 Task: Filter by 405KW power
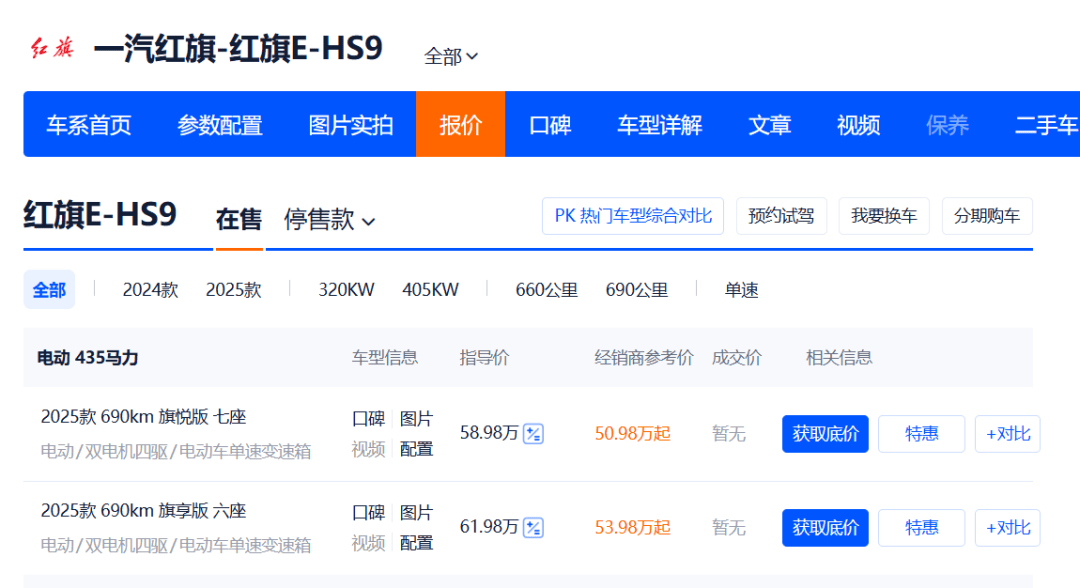point(430,290)
